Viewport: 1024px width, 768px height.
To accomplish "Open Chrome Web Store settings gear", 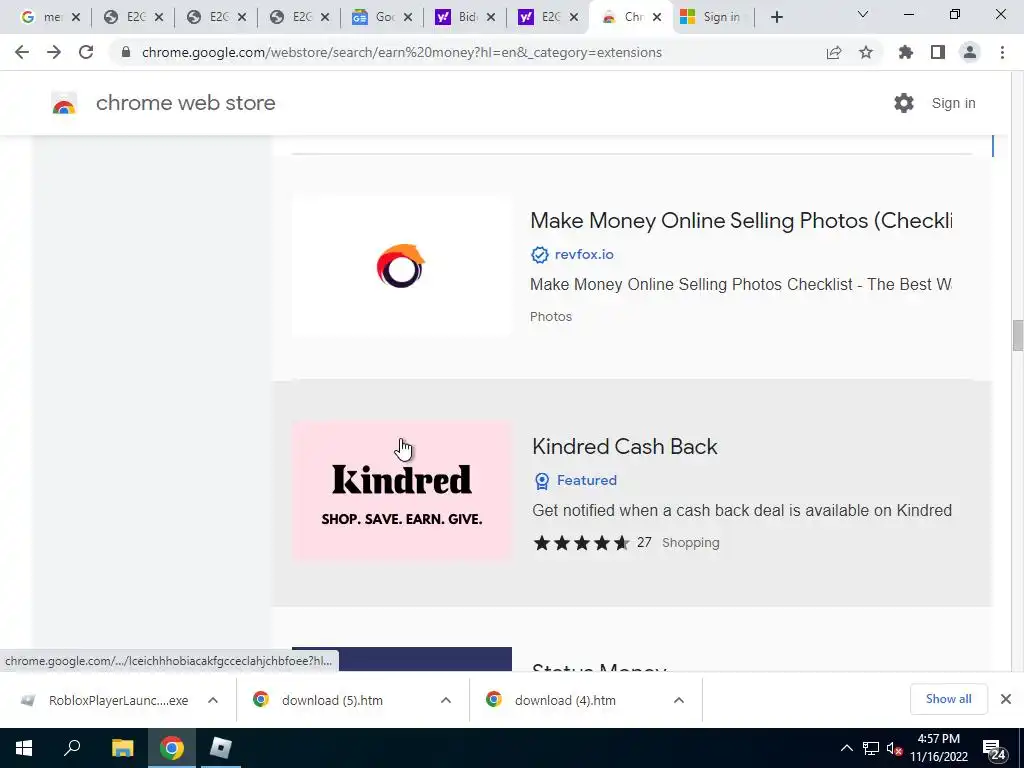I will tap(904, 103).
